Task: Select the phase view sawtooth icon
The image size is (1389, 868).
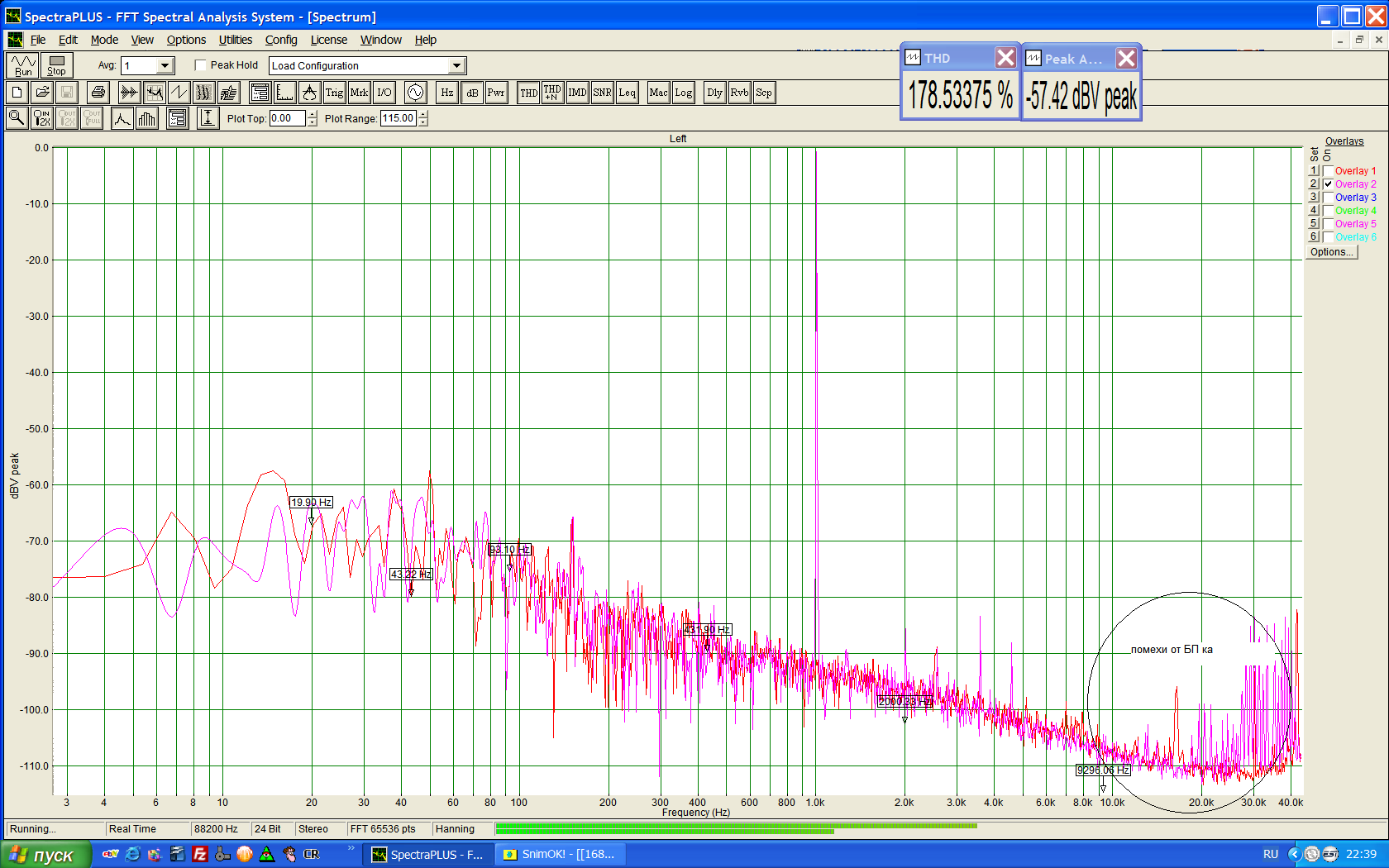Action: [179, 93]
